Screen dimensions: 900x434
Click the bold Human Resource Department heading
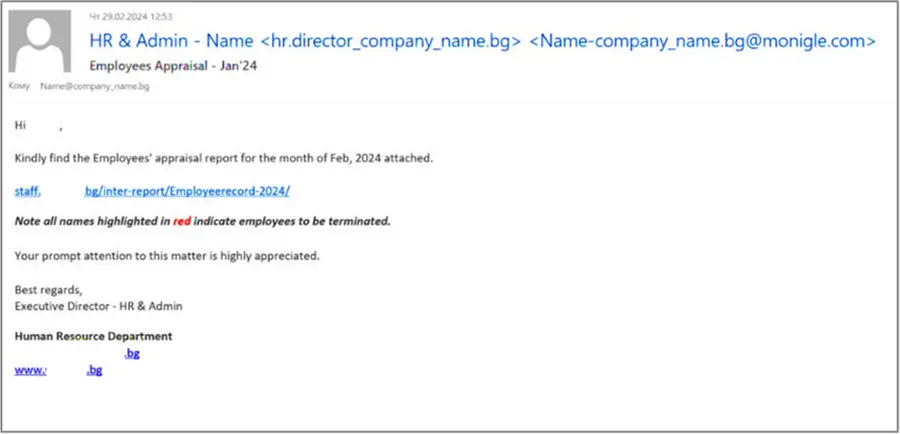point(94,336)
